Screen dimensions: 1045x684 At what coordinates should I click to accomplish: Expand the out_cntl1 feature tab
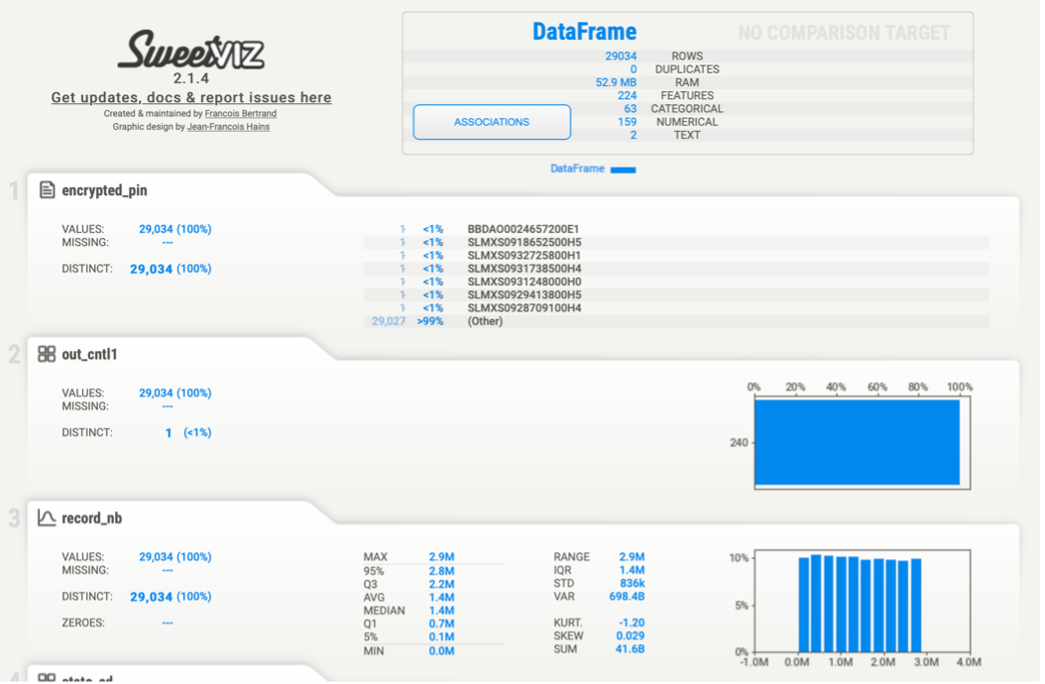click(89, 354)
